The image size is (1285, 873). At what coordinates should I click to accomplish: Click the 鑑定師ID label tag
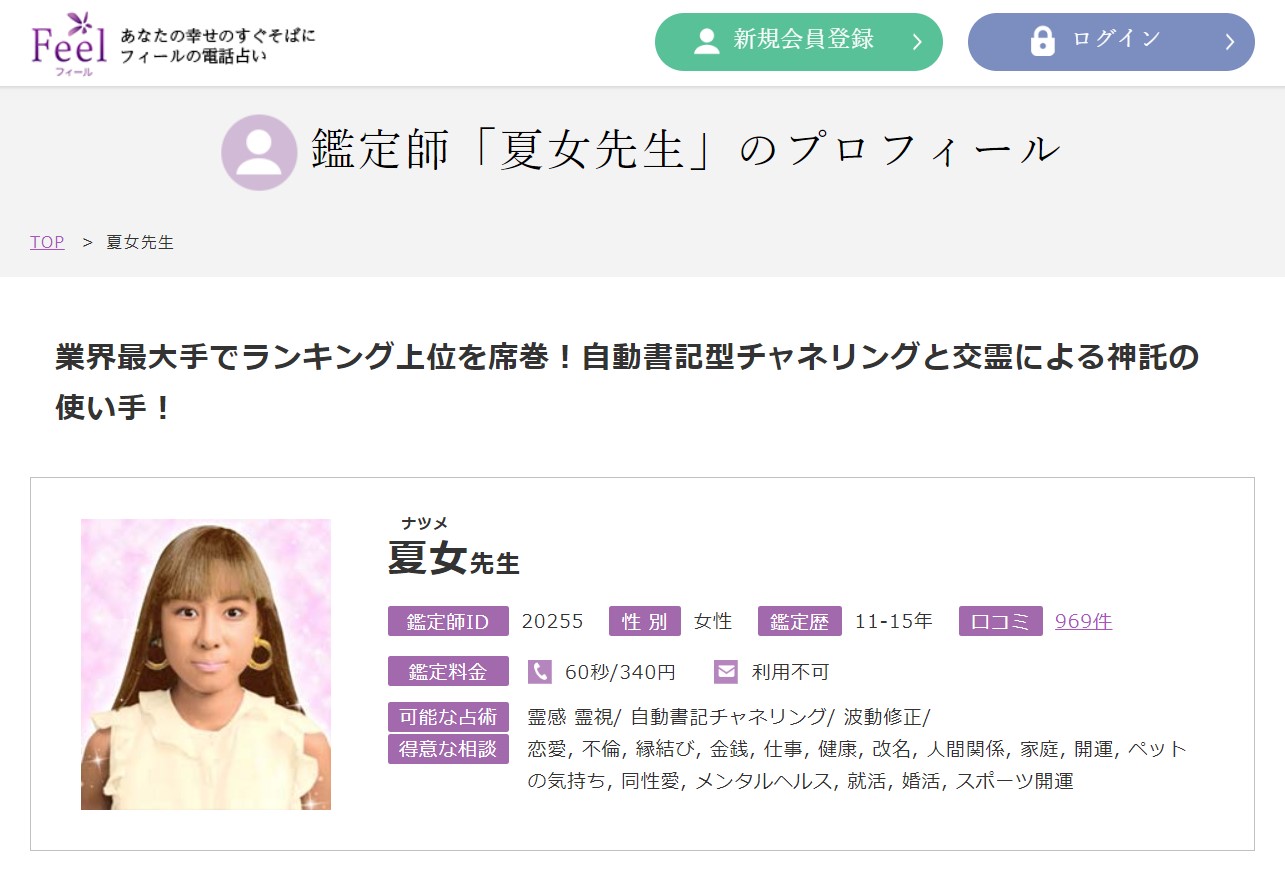(448, 621)
